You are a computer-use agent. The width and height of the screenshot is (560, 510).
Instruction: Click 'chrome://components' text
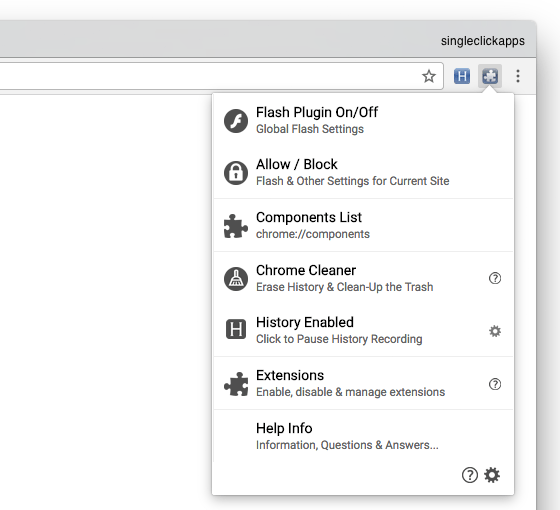[312, 234]
